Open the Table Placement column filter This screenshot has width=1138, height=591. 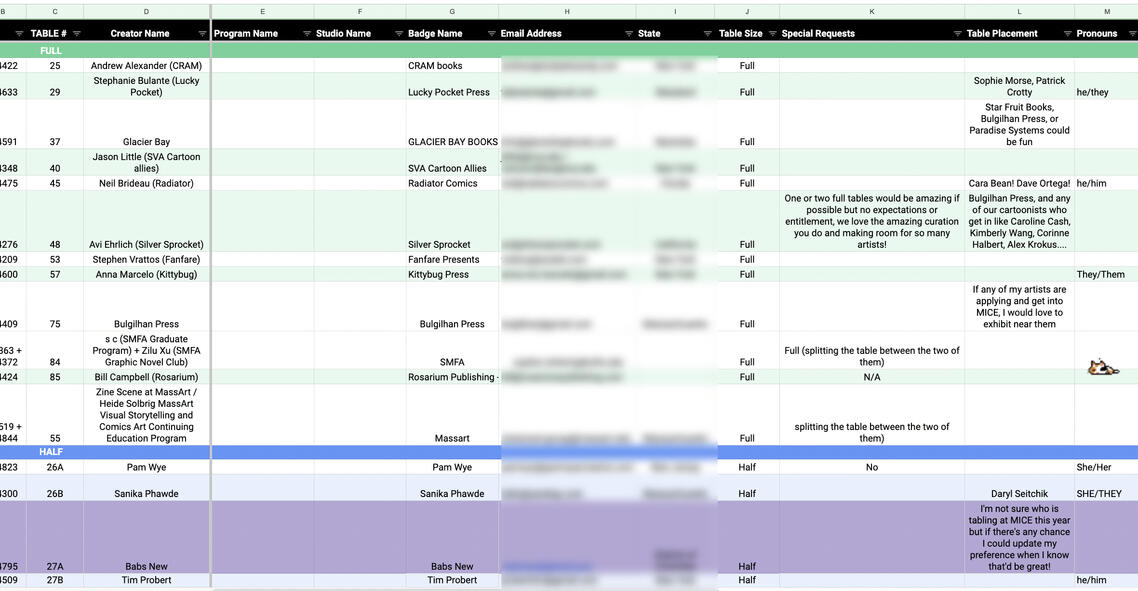click(x=1067, y=33)
